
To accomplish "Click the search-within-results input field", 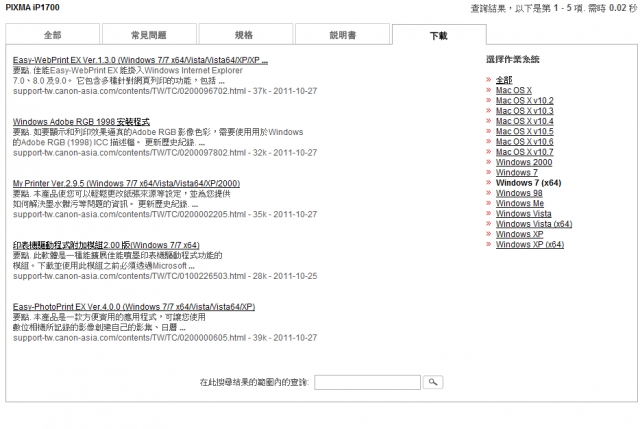I will point(367,382).
